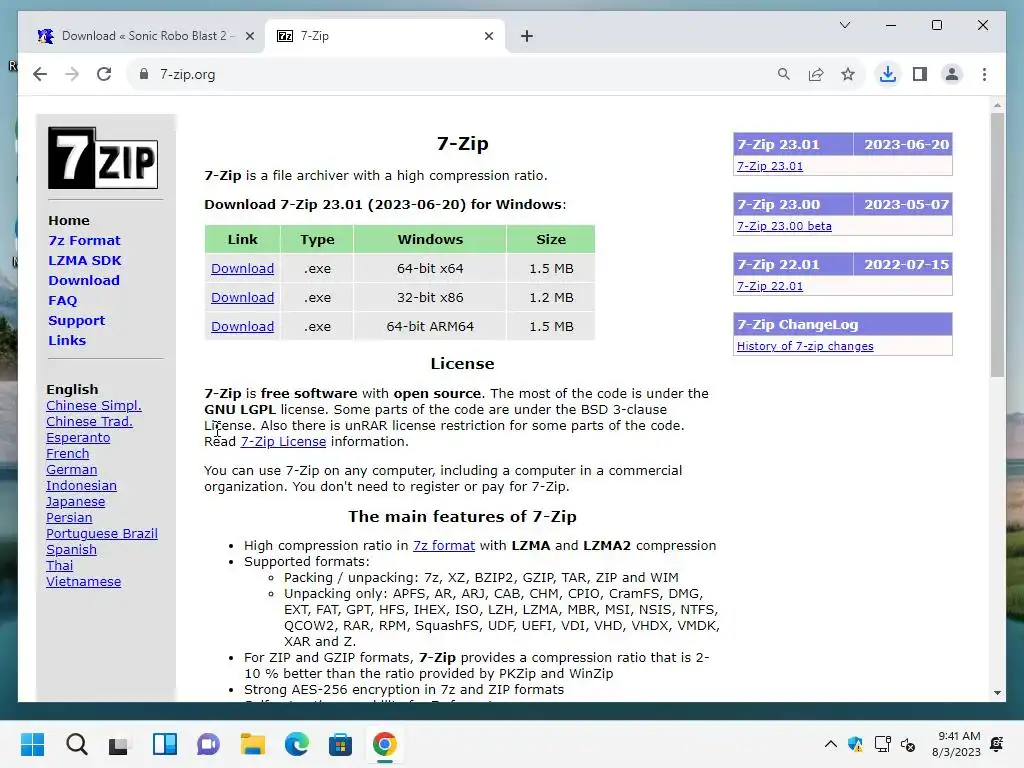1024x768 pixels.
Task: Go to Home in sidebar
Action: [69, 221]
